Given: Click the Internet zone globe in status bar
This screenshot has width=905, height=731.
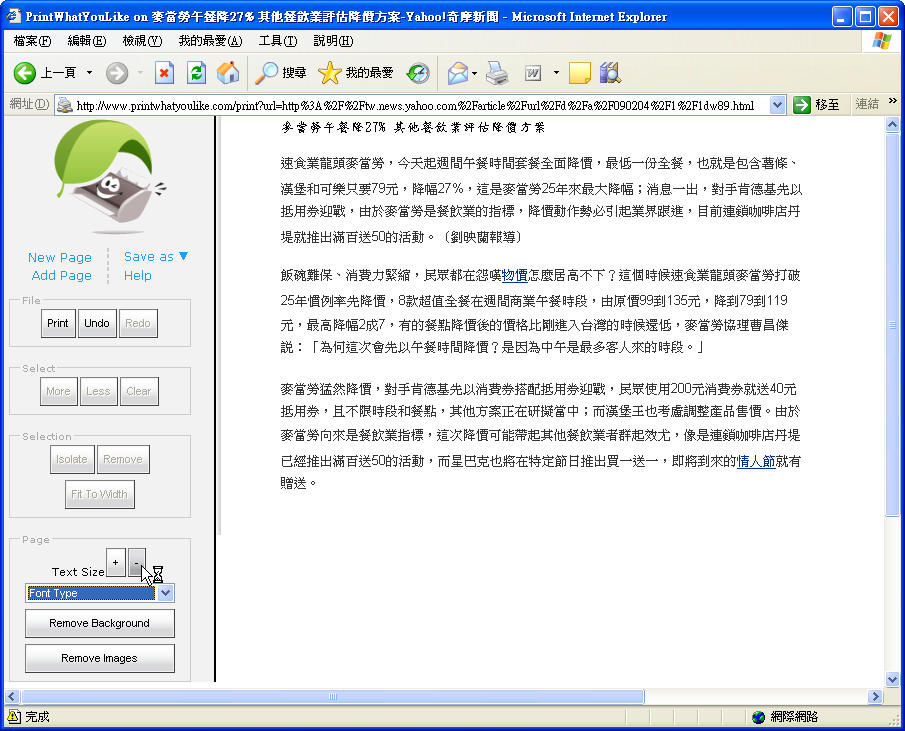Looking at the screenshot, I should [758, 717].
